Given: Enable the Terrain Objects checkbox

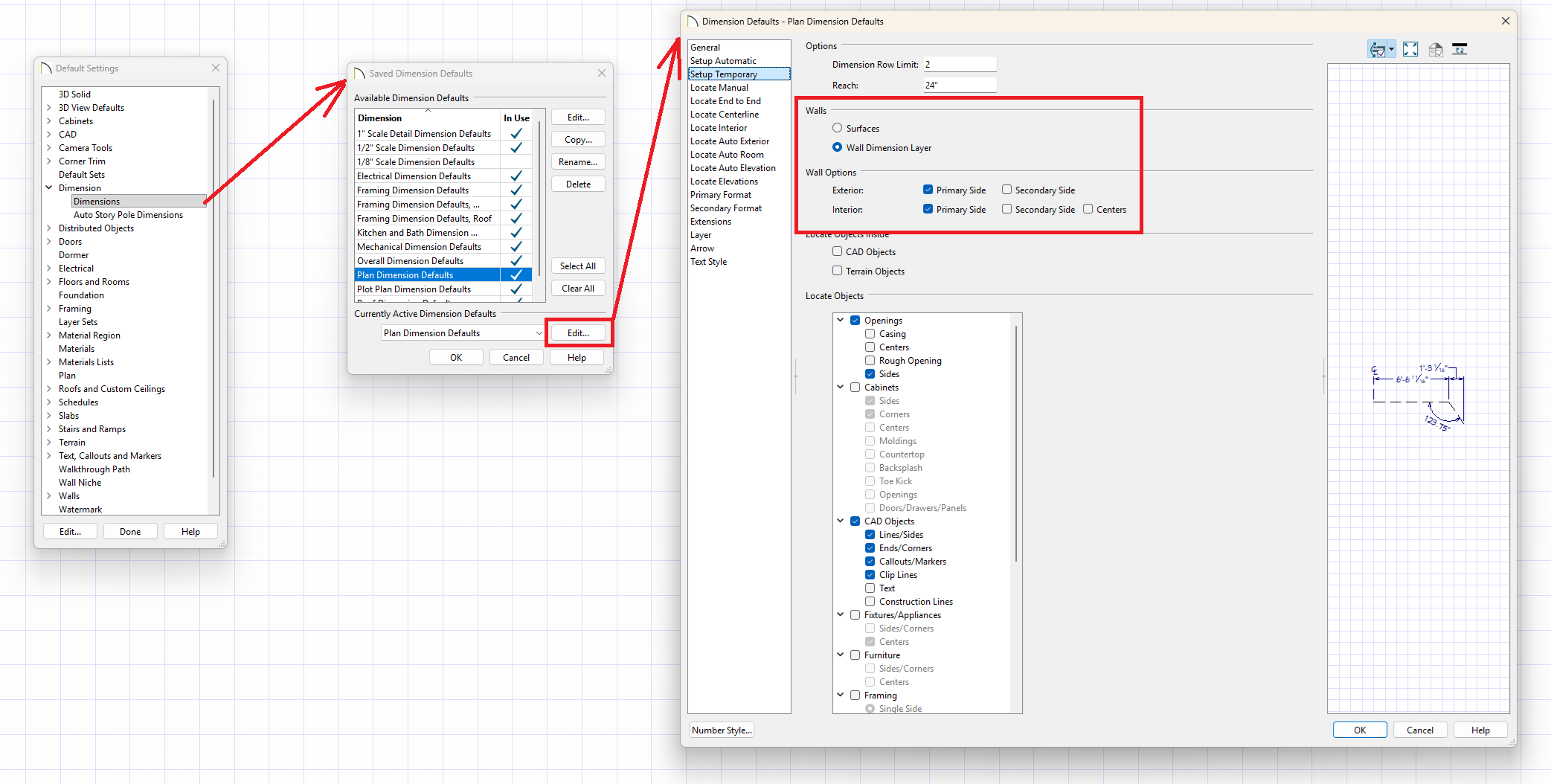Looking at the screenshot, I should pyautogui.click(x=838, y=271).
